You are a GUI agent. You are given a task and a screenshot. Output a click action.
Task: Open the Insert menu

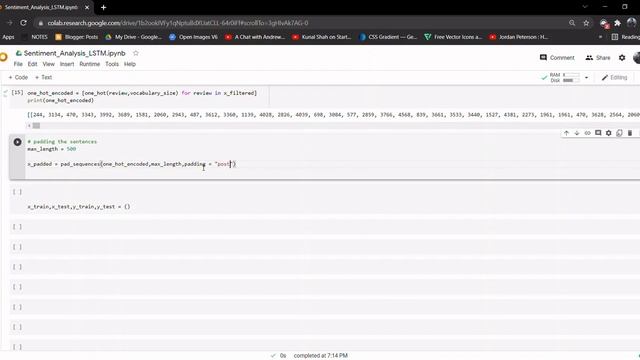67,64
